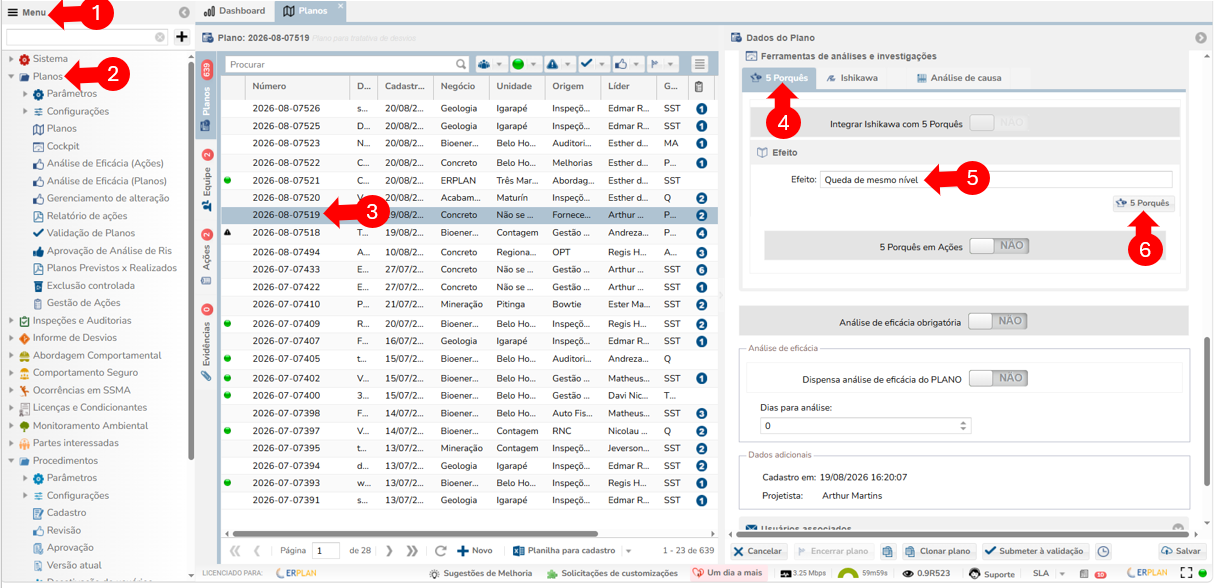Click the 5 Porquês button below Efeito
Image resolution: width=1215 pixels, height=588 pixels.
[1144, 203]
